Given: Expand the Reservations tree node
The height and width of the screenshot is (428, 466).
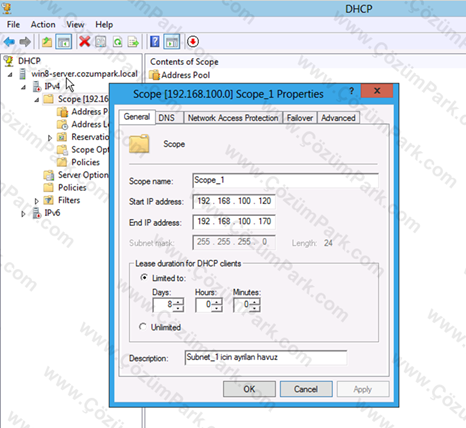Looking at the screenshot, I should pyautogui.click(x=50, y=137).
